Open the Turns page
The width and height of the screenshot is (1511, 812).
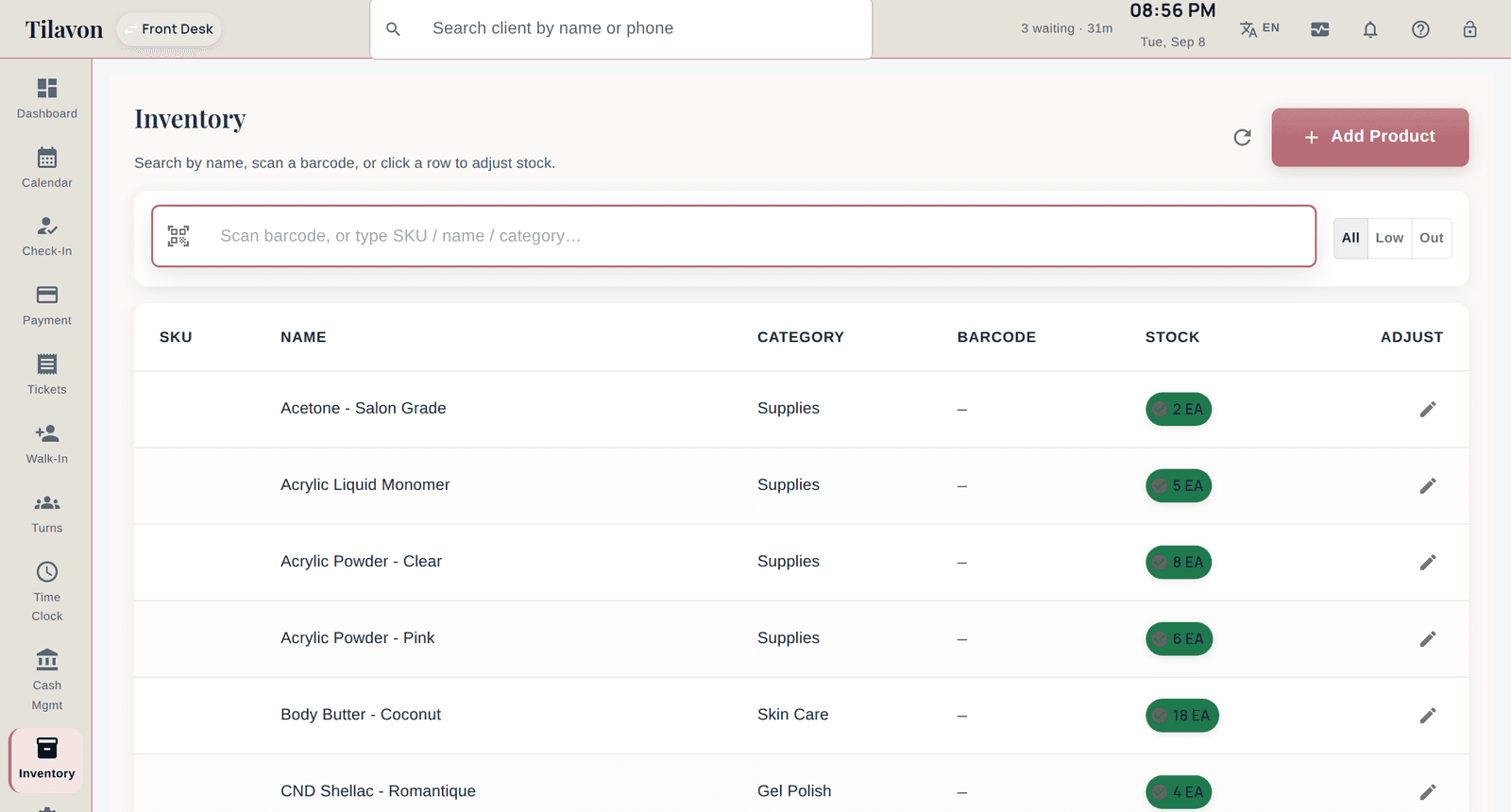(46, 514)
